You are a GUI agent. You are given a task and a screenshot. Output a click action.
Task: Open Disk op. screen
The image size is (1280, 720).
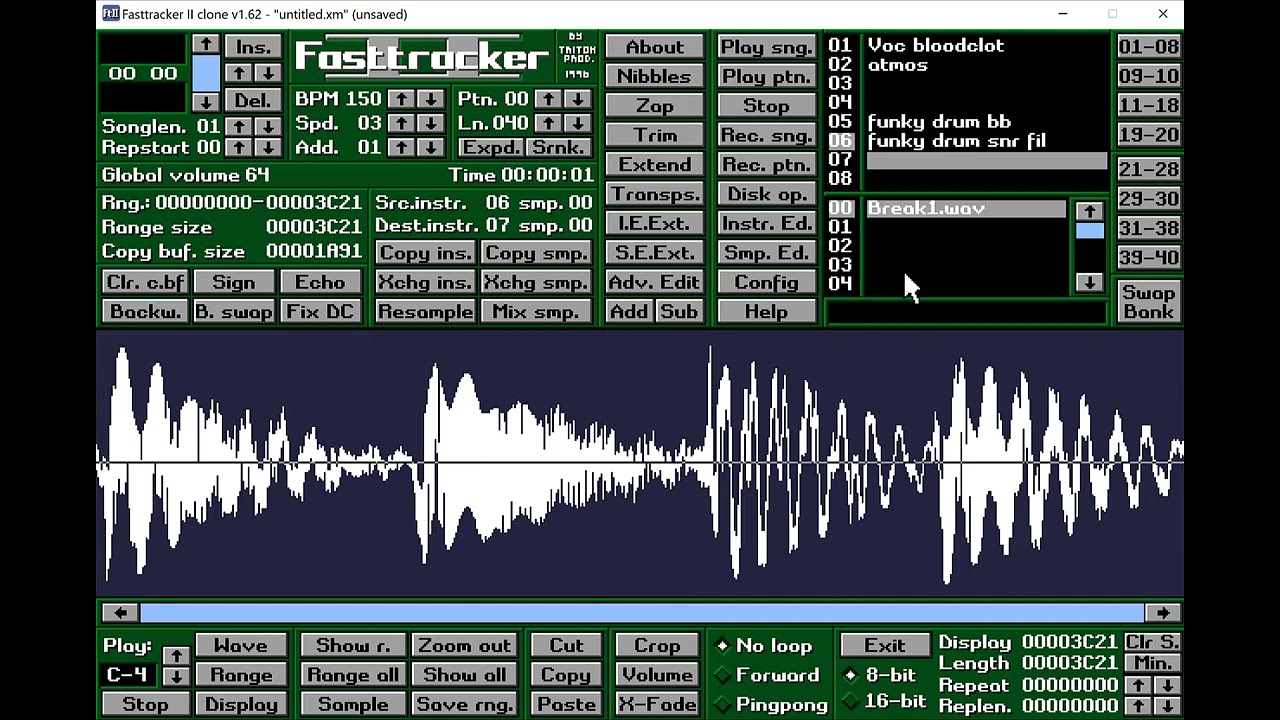point(766,194)
